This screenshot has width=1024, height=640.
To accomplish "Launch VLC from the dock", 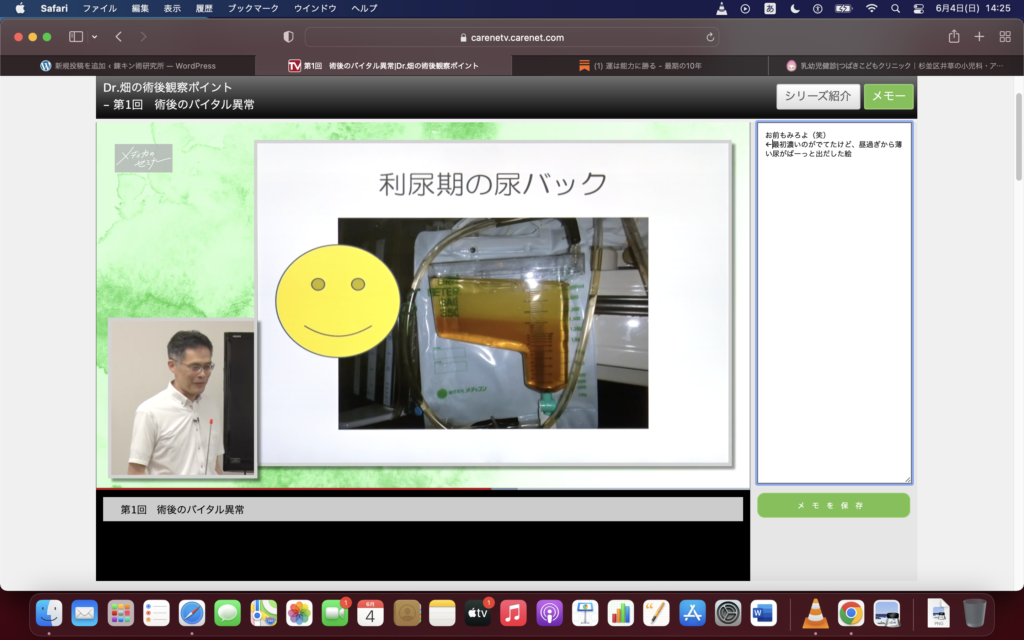I will [815, 612].
